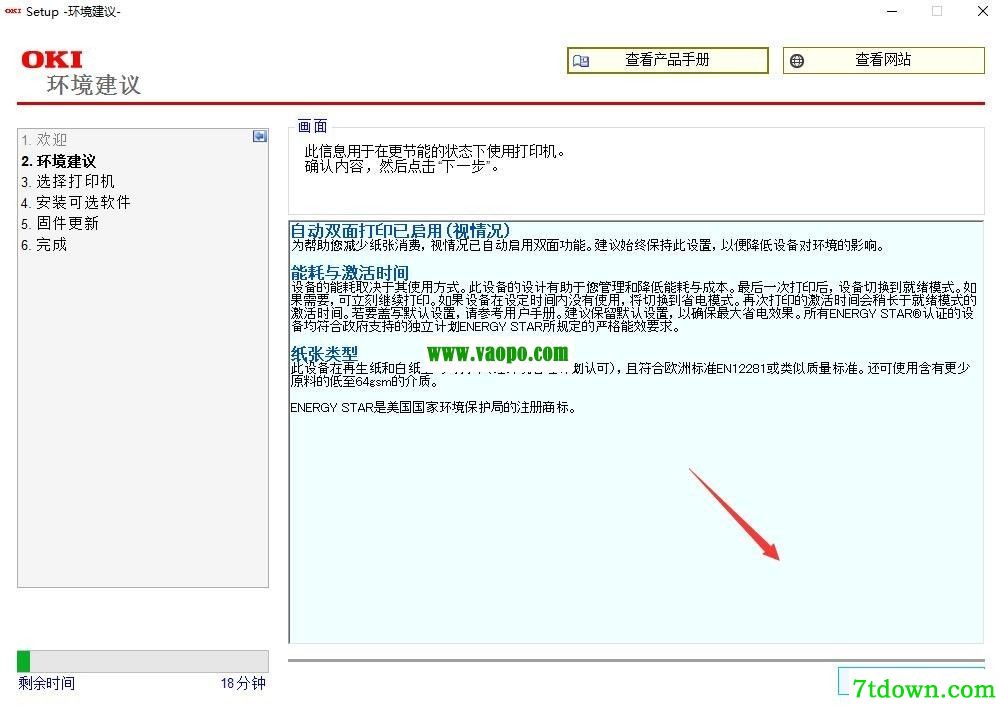Close the Setup window
This screenshot has width=999, height=708.
[983, 11]
